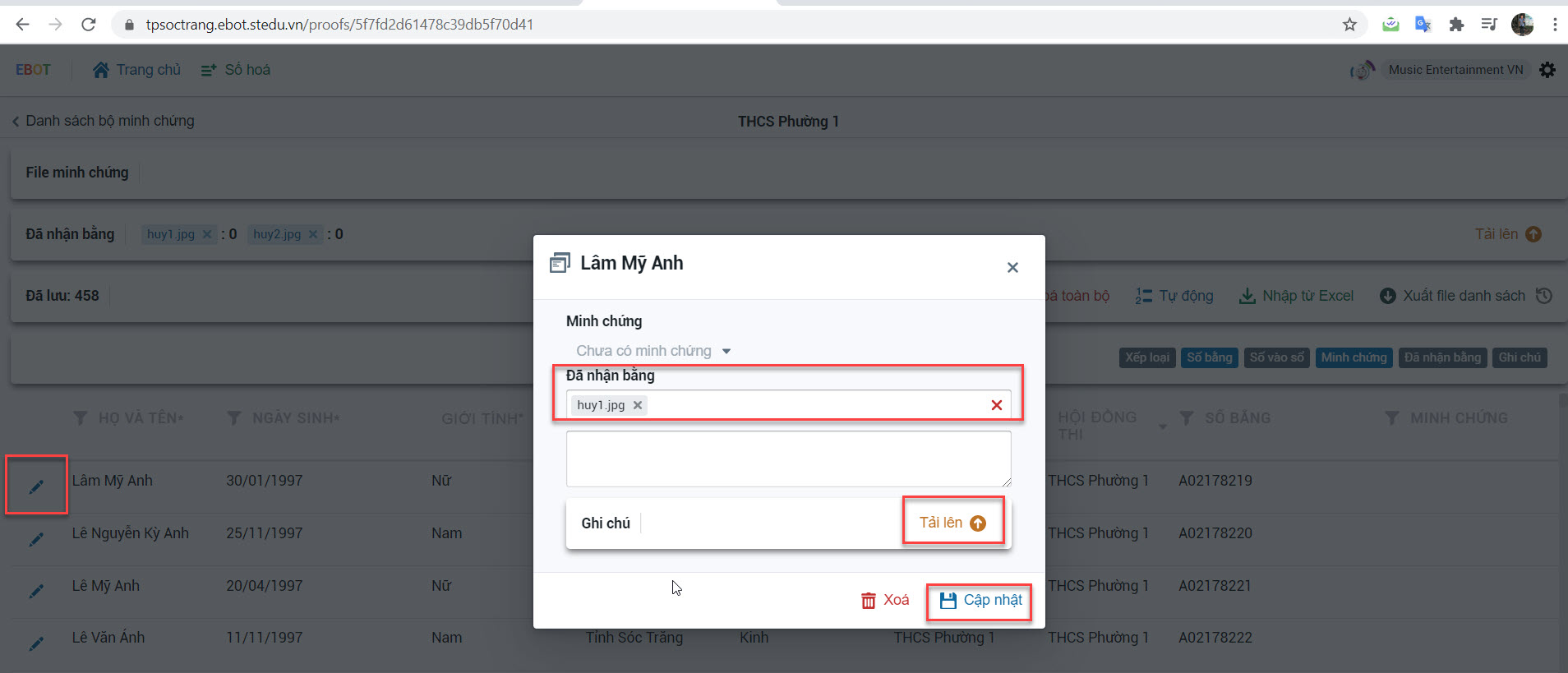Go to Trang chủ menu

point(136,70)
